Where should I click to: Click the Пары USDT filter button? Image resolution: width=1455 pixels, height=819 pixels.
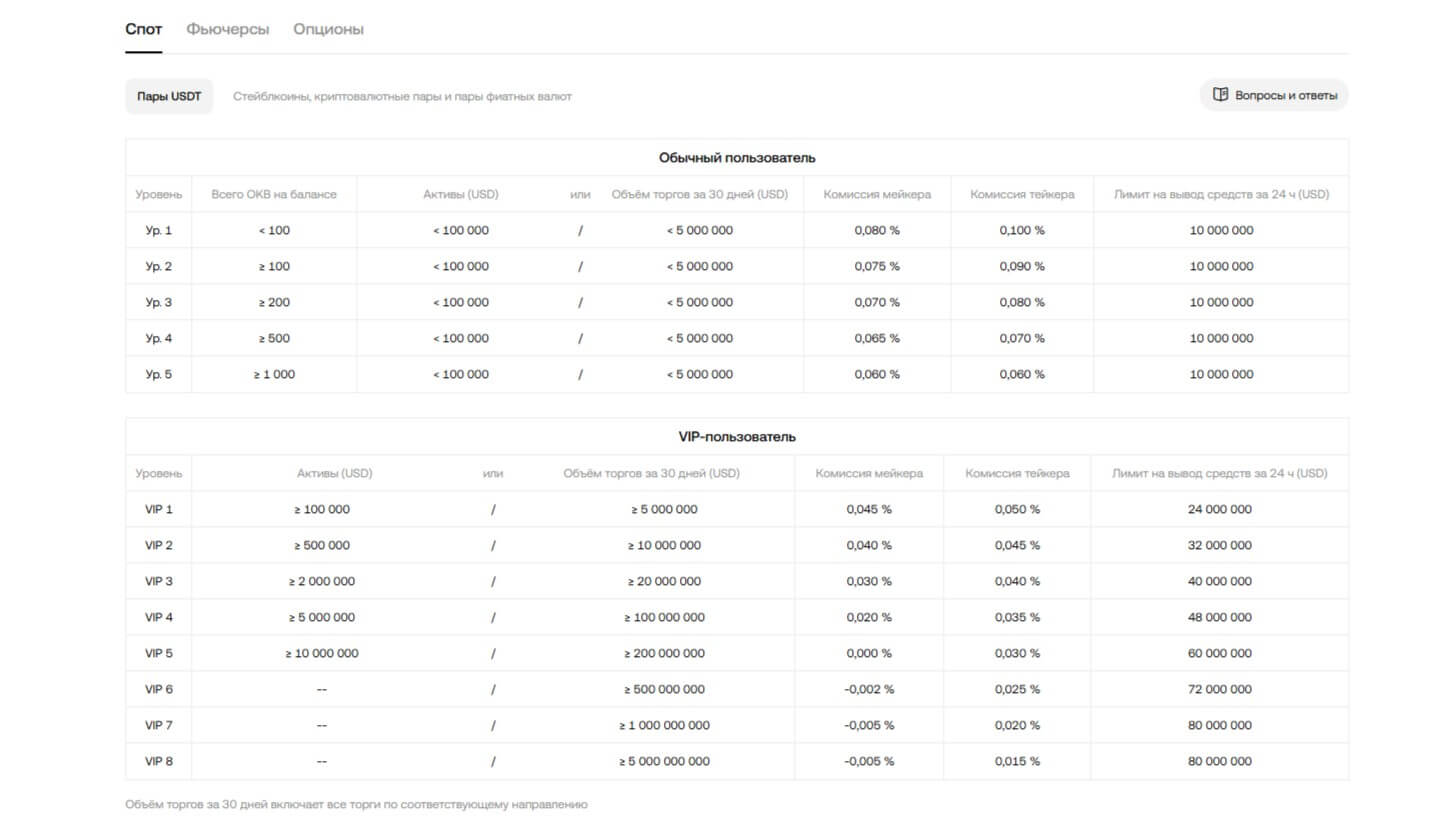(x=169, y=96)
